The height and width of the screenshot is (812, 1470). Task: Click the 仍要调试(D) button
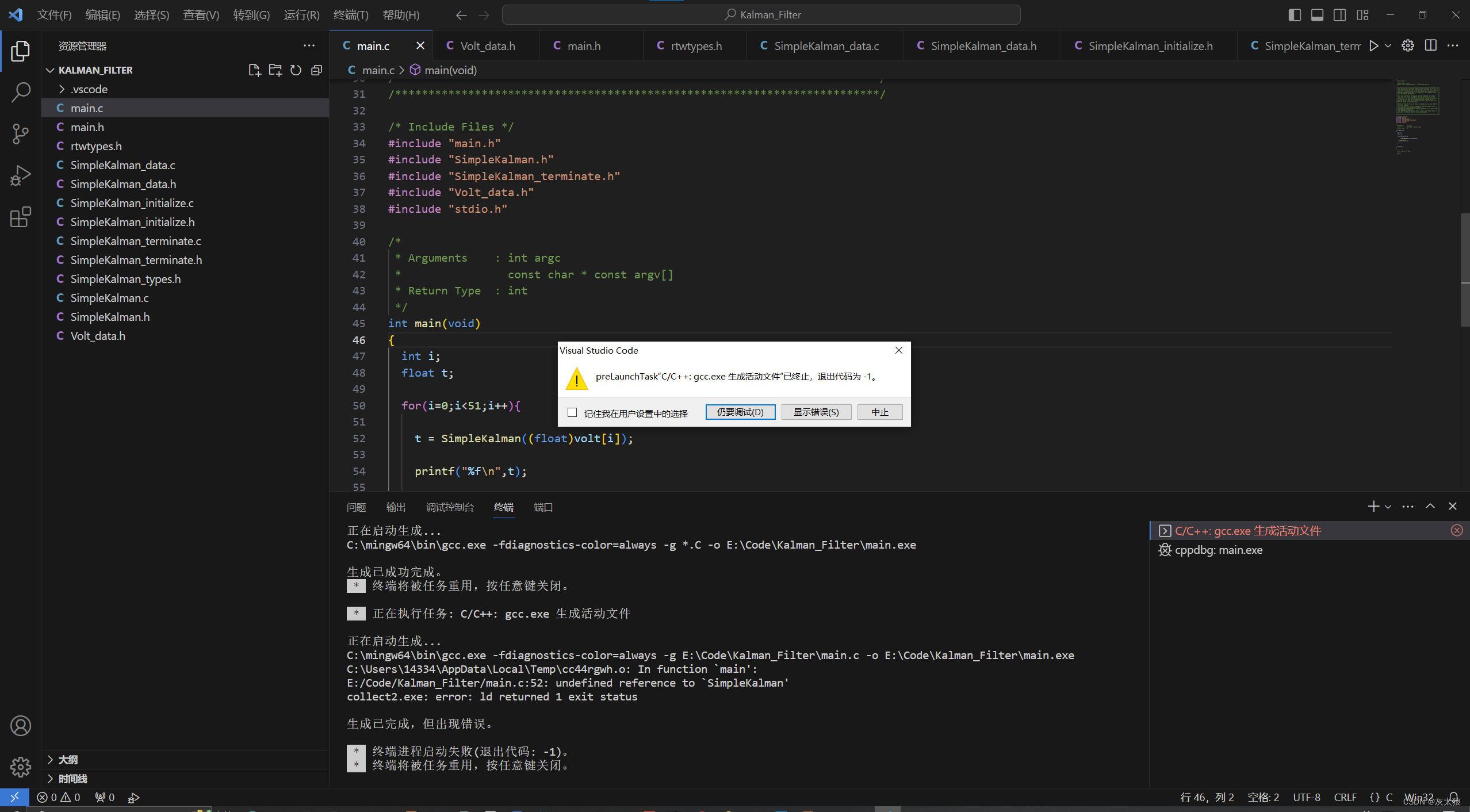740,412
